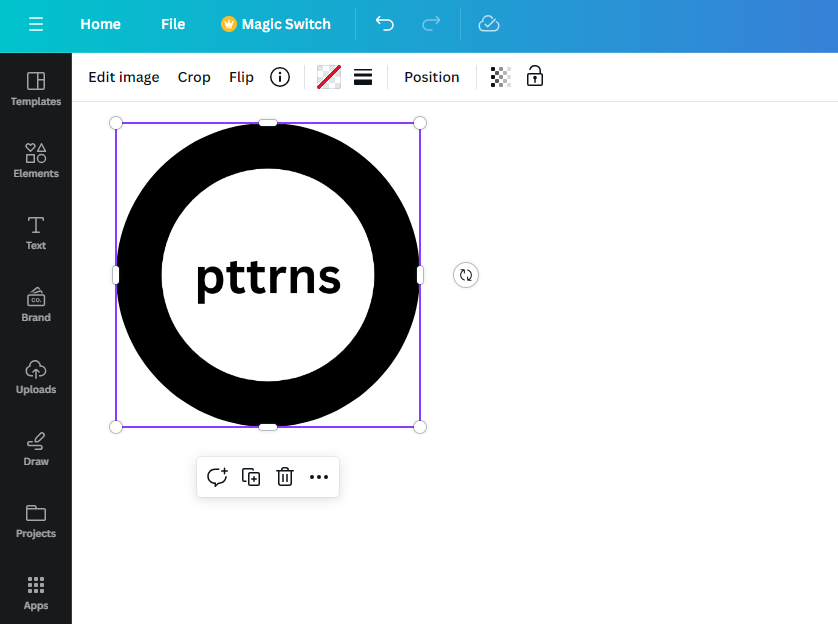Click the bottom-left corner resize handle
Screen dimensions: 838x624
tap(116, 427)
